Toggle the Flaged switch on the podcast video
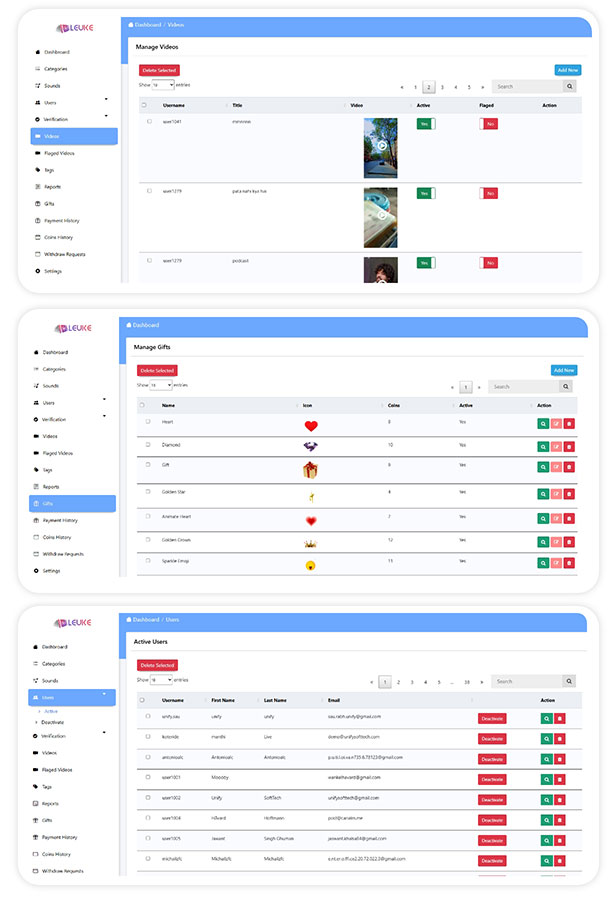Screen dimensions: 616x916 tap(488, 263)
